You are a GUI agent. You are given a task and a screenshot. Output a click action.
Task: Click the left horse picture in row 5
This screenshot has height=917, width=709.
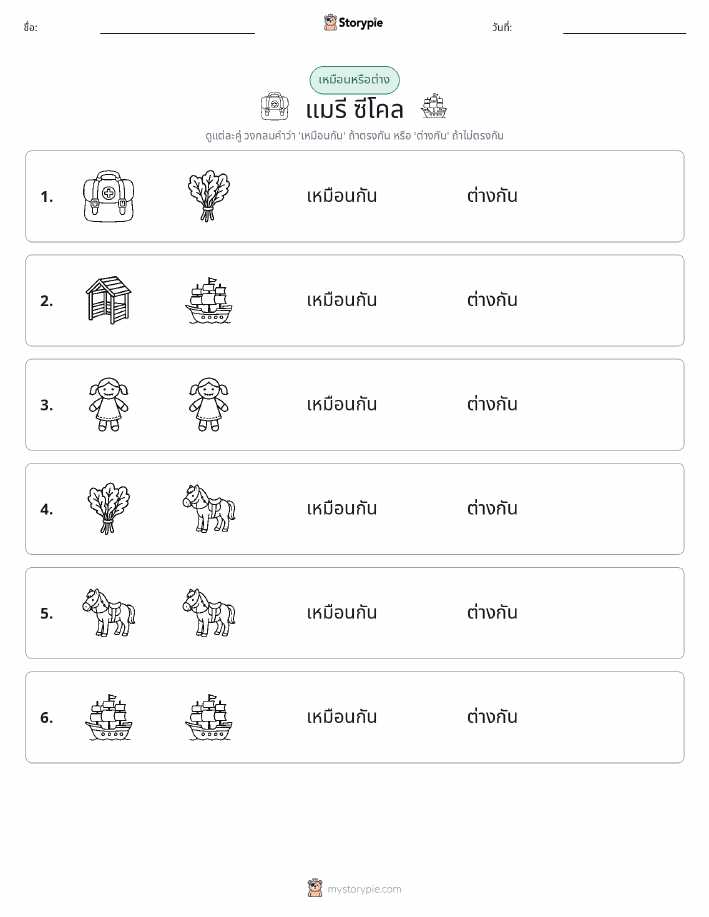pyautogui.click(x=108, y=613)
